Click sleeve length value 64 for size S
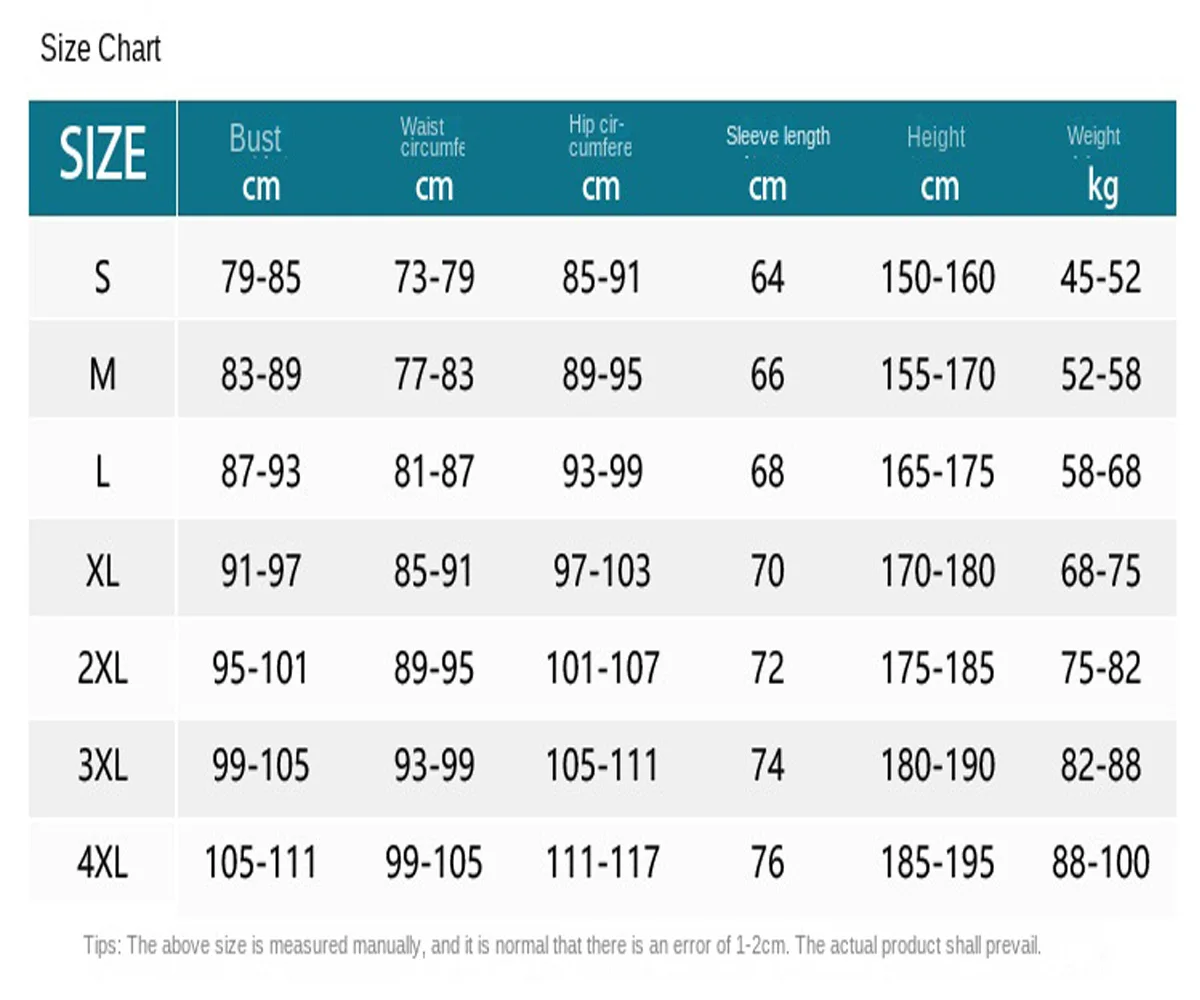Screen dimensions: 1200x1000 coord(767,277)
